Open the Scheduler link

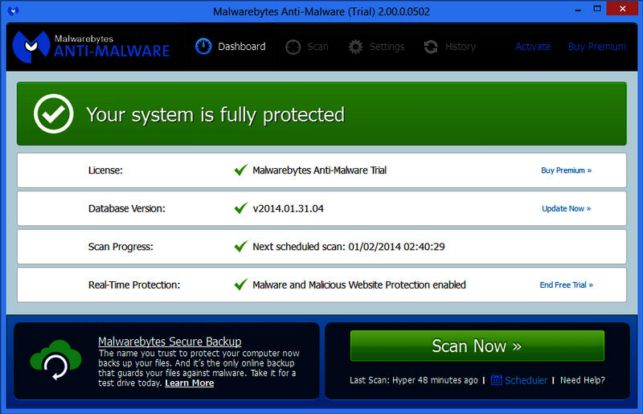click(x=526, y=380)
